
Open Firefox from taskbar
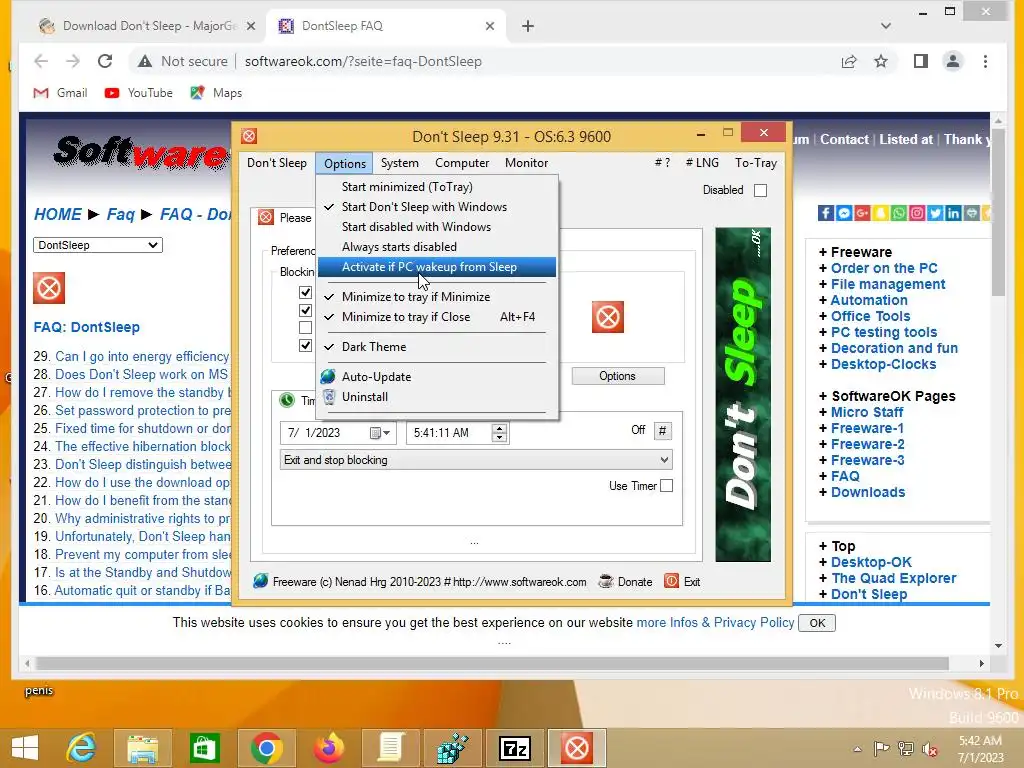(328, 748)
